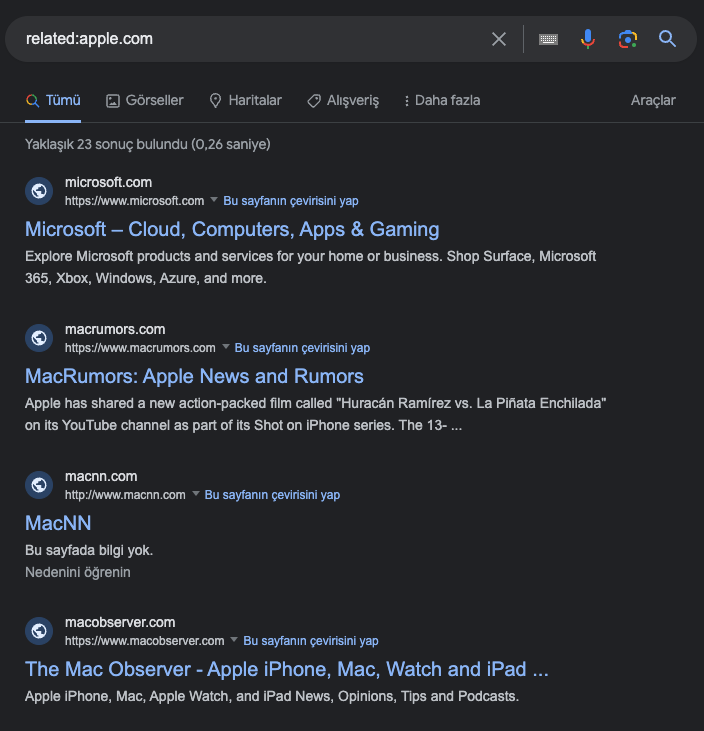Translate the macnn.com page via çevirisini yap
Viewport: 704px width, 731px height.
click(x=272, y=495)
